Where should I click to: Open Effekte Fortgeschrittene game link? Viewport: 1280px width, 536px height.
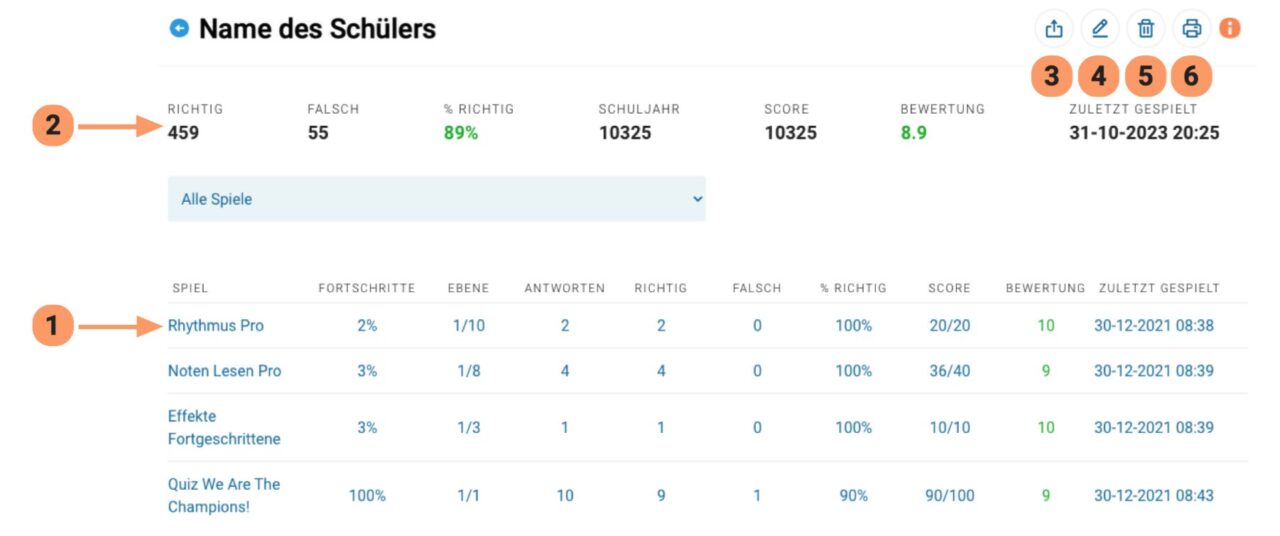click(x=224, y=428)
